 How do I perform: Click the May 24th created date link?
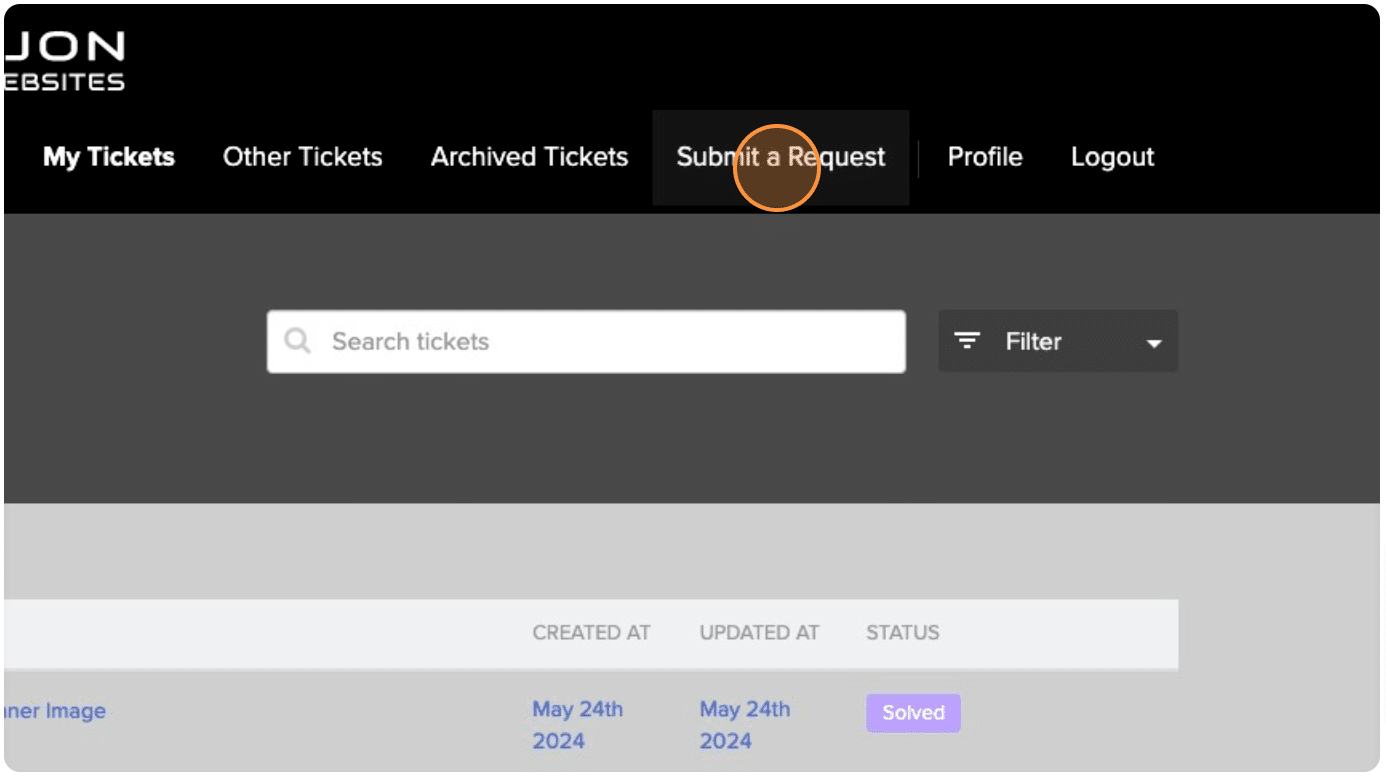pyautogui.click(x=577, y=725)
